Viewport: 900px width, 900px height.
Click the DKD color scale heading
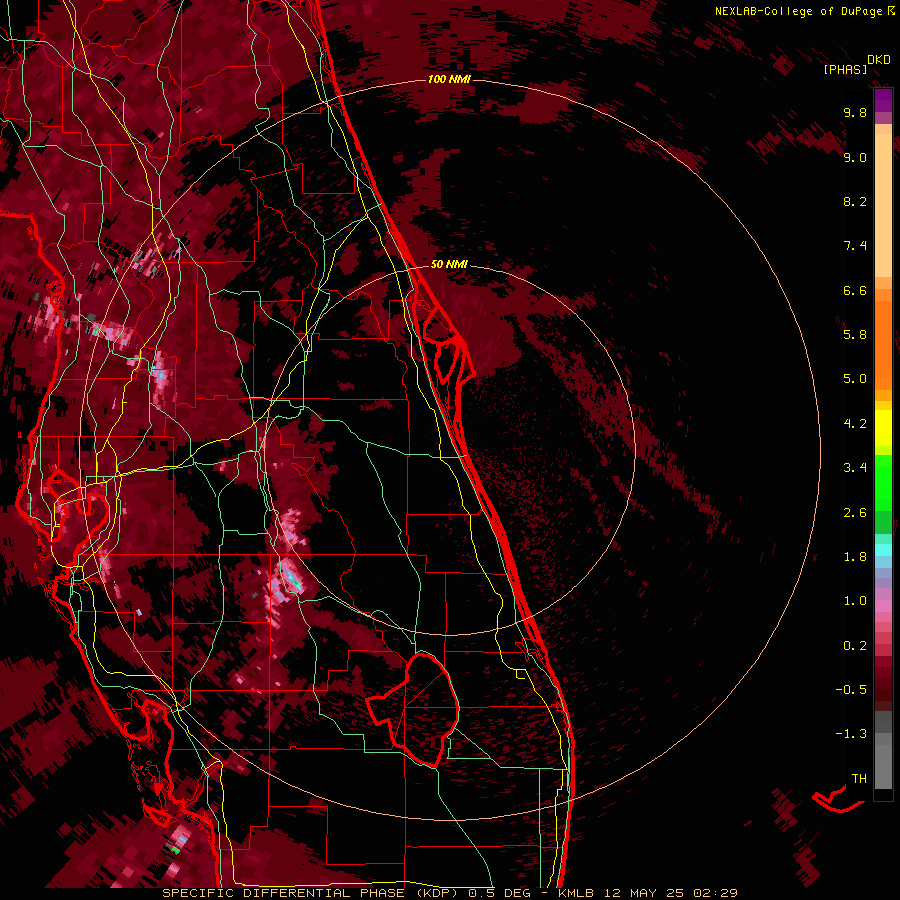pyautogui.click(x=878, y=60)
